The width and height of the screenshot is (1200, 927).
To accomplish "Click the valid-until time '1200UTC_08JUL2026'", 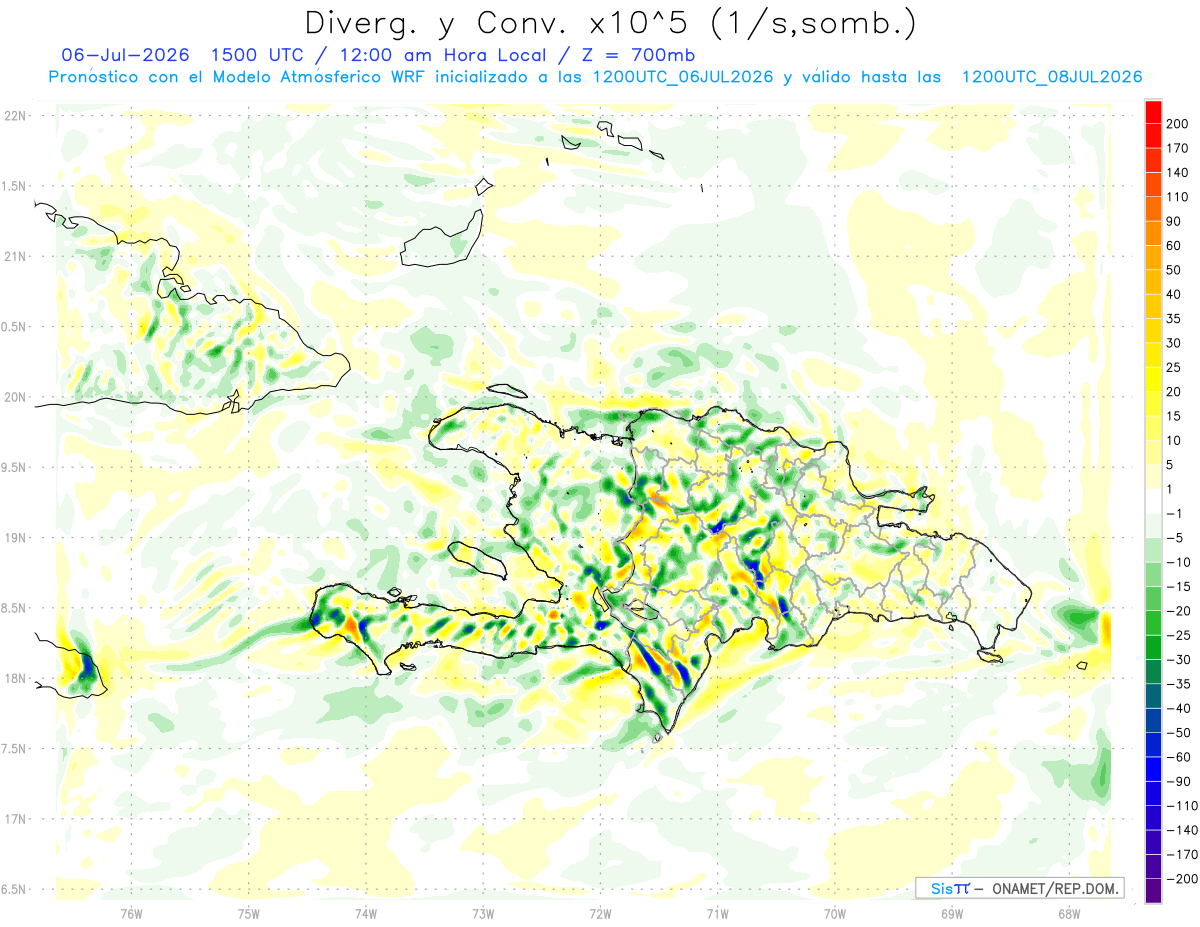I will click(1053, 77).
